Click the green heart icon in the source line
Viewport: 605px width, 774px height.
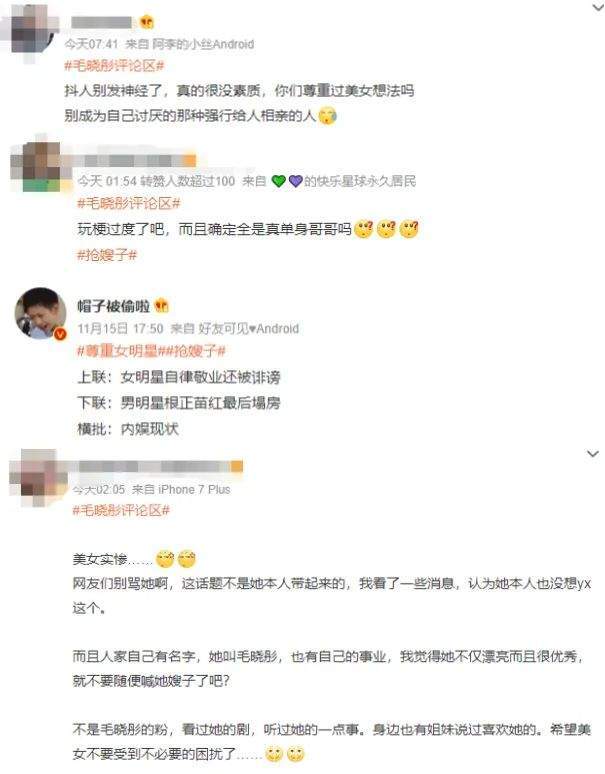tap(279, 181)
